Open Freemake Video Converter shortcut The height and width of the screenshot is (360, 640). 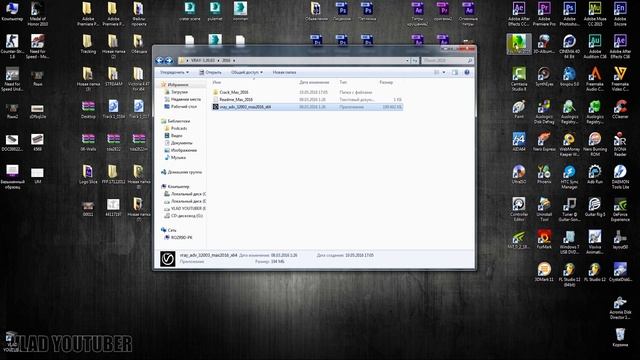click(x=620, y=78)
